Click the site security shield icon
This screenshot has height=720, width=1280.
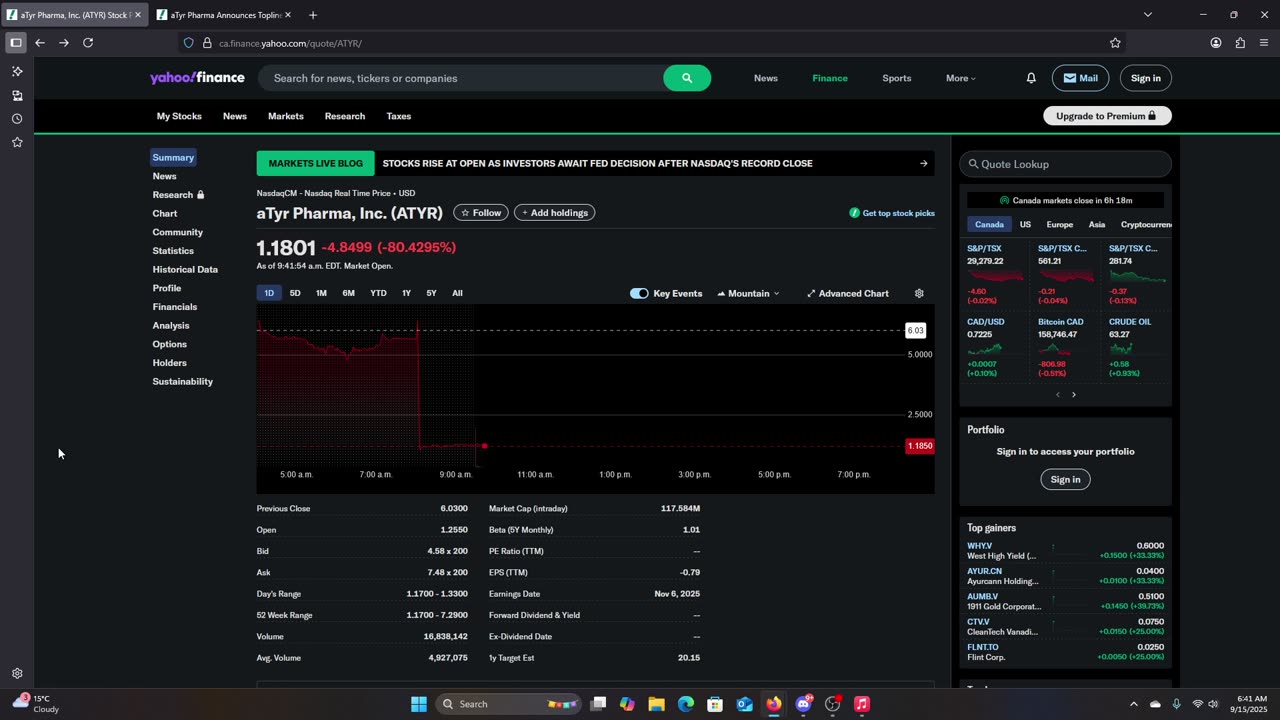(x=188, y=43)
